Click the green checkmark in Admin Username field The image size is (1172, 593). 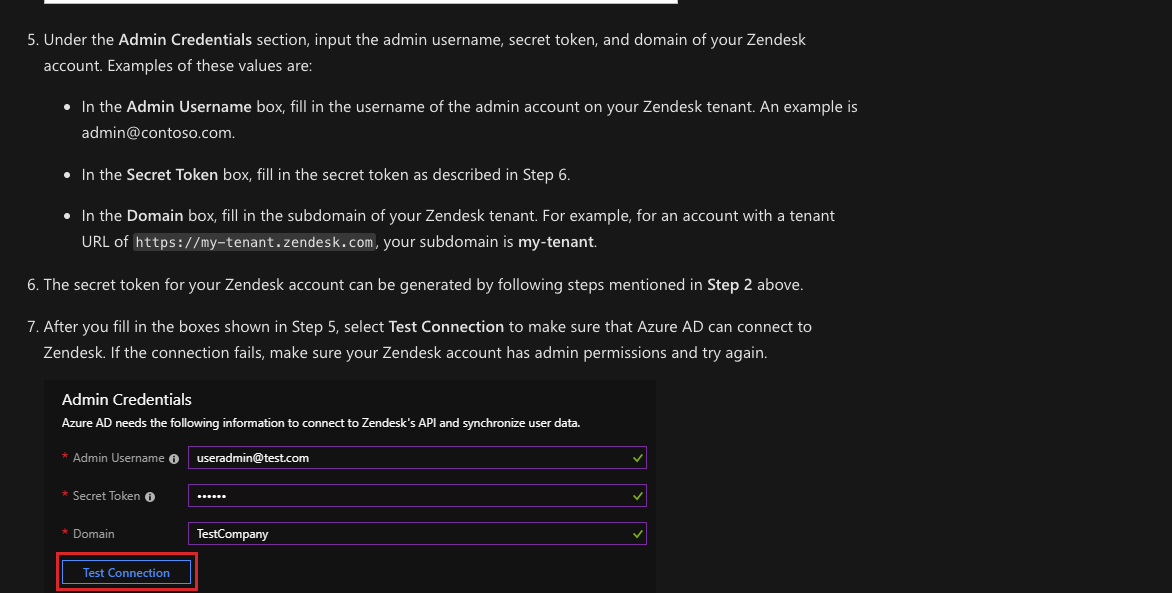click(x=638, y=458)
